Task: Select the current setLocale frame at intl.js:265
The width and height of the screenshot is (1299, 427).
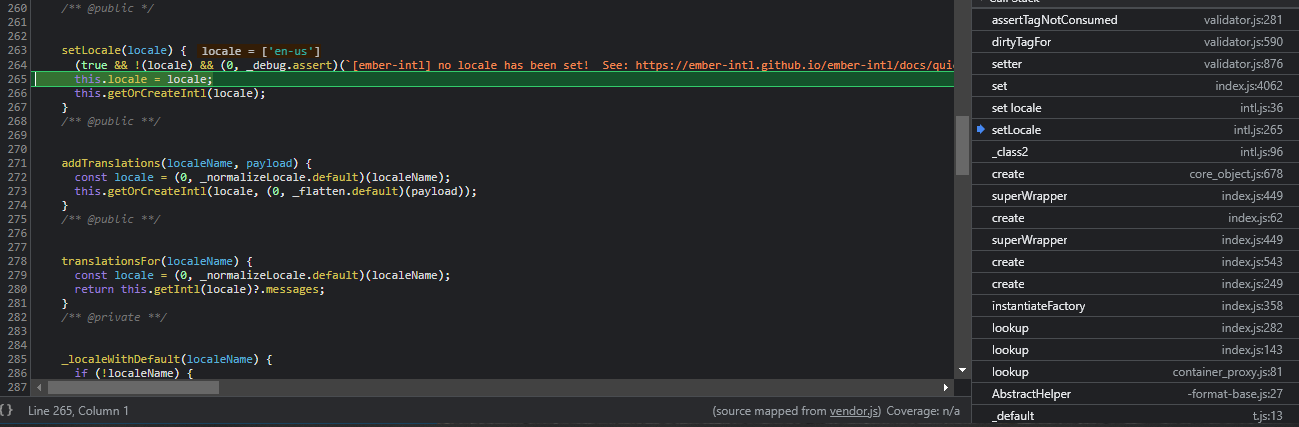Action: click(x=1134, y=130)
